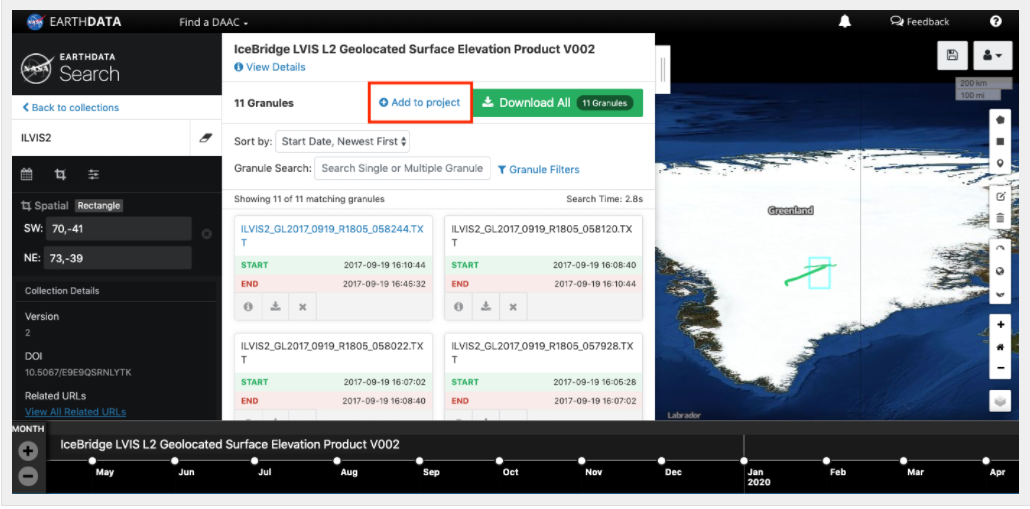Viewport: 1030px width, 509px height.
Task: Click Download All 11 Granules button
Action: tap(558, 102)
